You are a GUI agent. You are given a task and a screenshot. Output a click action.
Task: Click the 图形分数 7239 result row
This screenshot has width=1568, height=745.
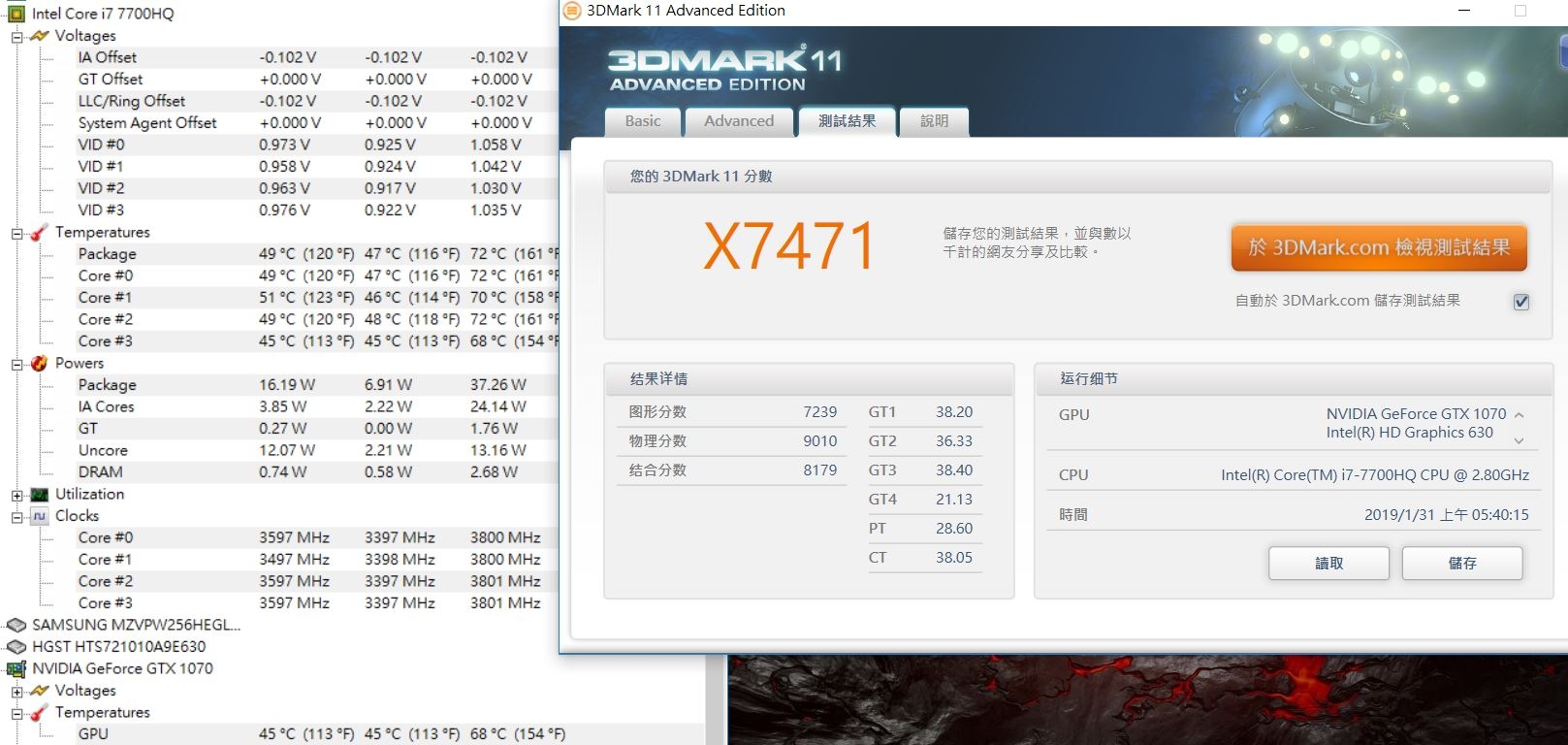[x=732, y=412]
